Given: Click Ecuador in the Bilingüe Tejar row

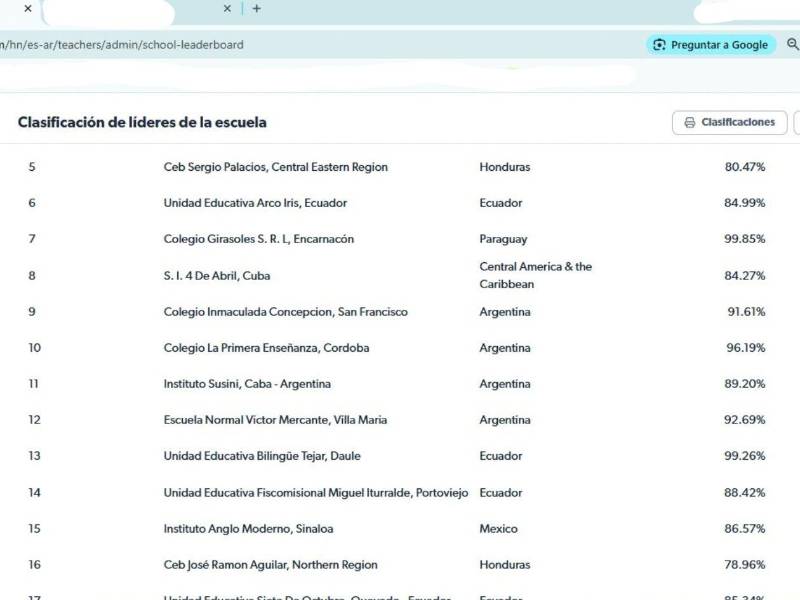Looking at the screenshot, I should click(501, 456).
